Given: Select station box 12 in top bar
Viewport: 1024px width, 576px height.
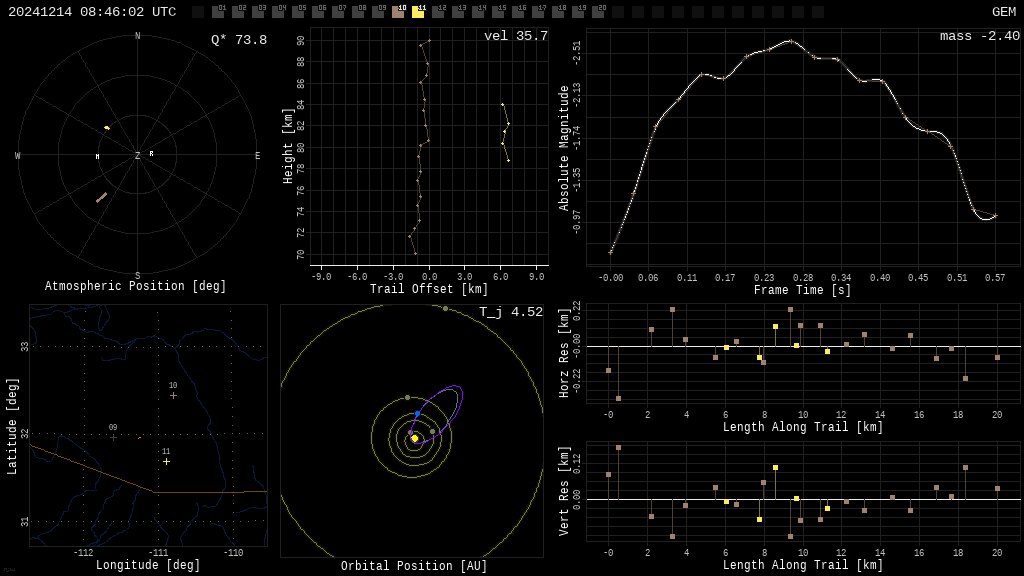Looking at the screenshot, I should coord(438,12).
